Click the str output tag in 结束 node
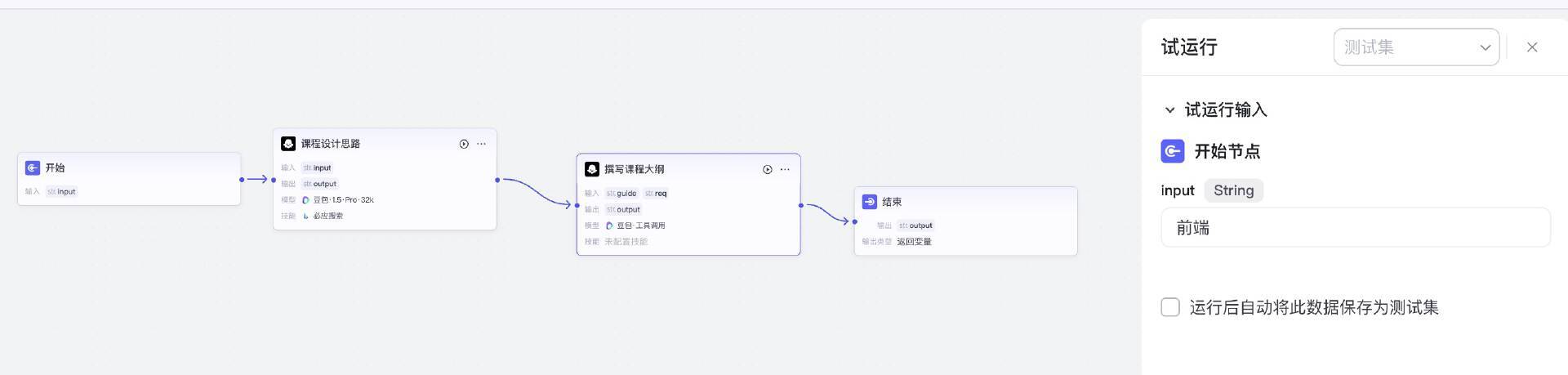1568x375 pixels. pyautogui.click(x=915, y=225)
